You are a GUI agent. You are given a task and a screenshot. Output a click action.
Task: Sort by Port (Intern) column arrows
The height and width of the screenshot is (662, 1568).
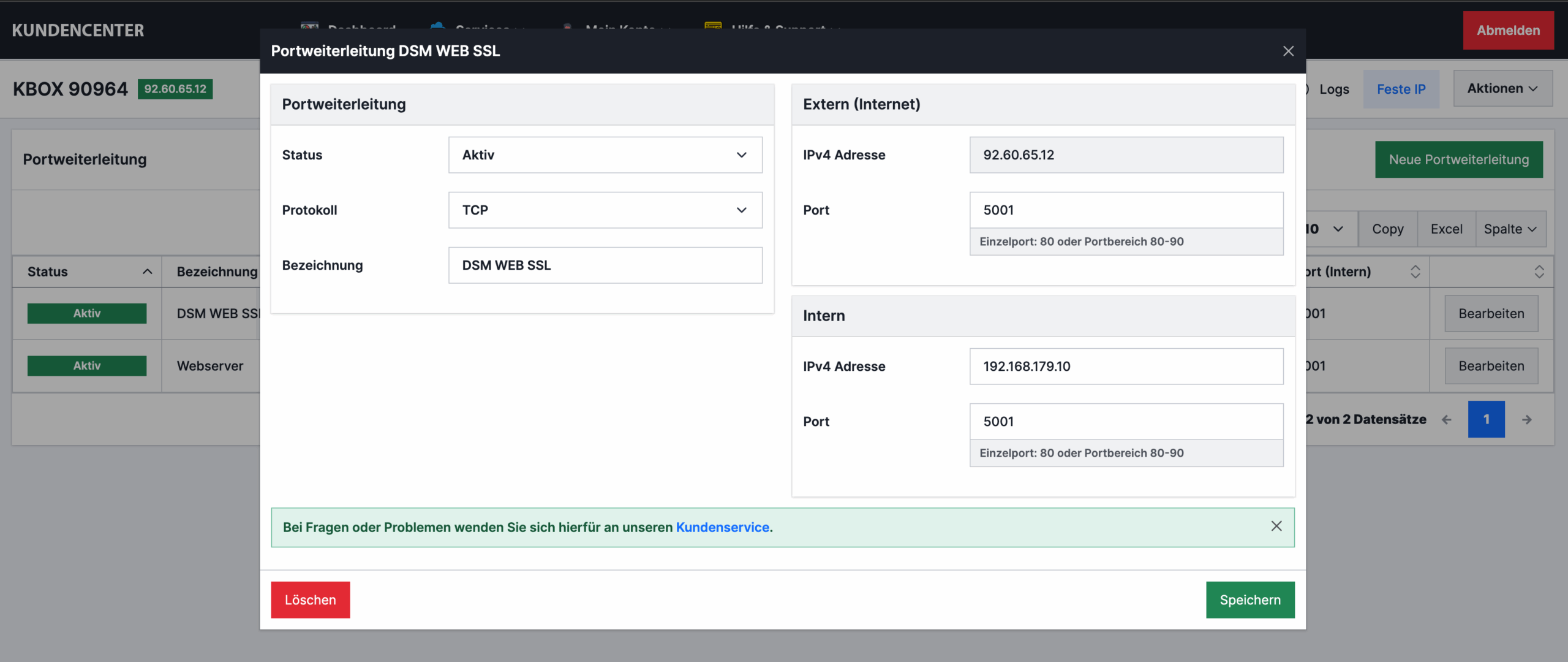1415,272
